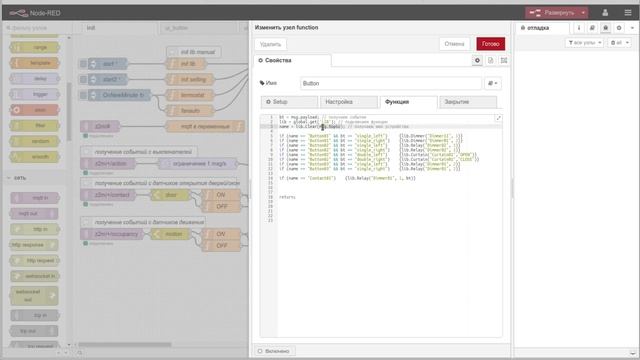
Task: Click the red Deploy button
Action: tap(552, 13)
